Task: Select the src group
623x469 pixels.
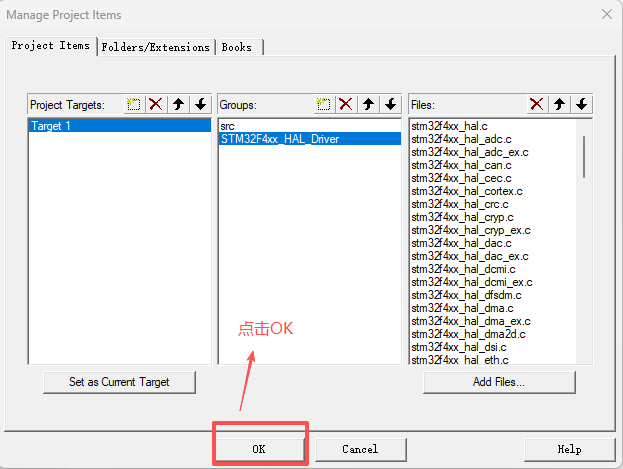Action: point(227,126)
